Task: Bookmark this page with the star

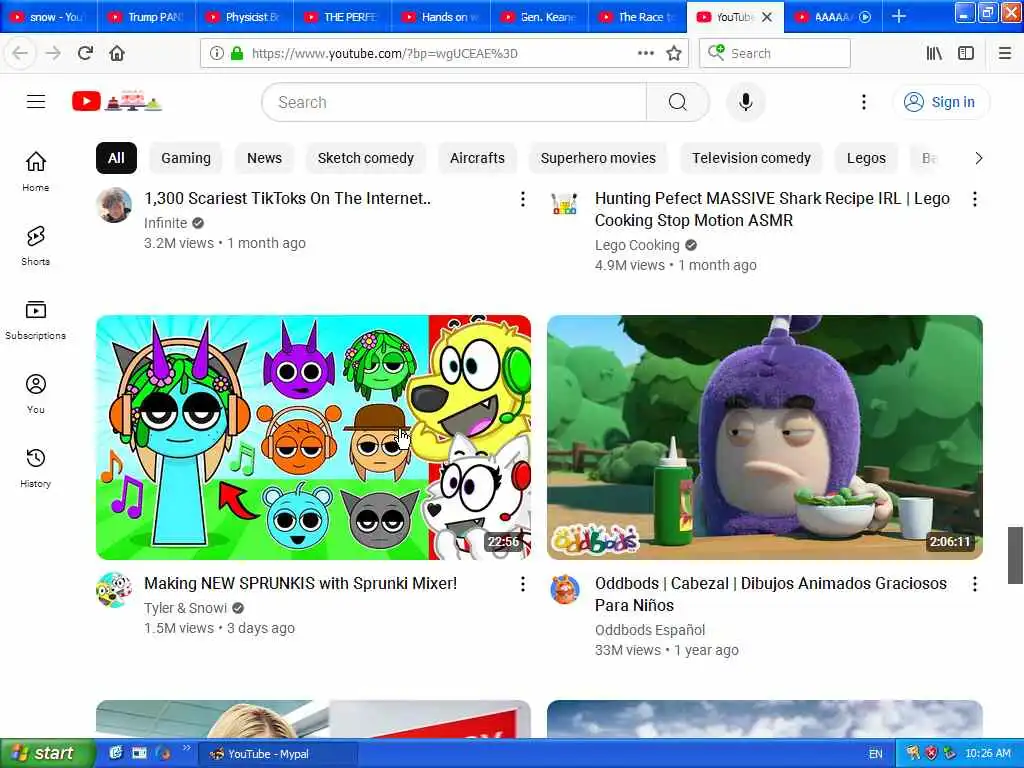Action: point(674,53)
